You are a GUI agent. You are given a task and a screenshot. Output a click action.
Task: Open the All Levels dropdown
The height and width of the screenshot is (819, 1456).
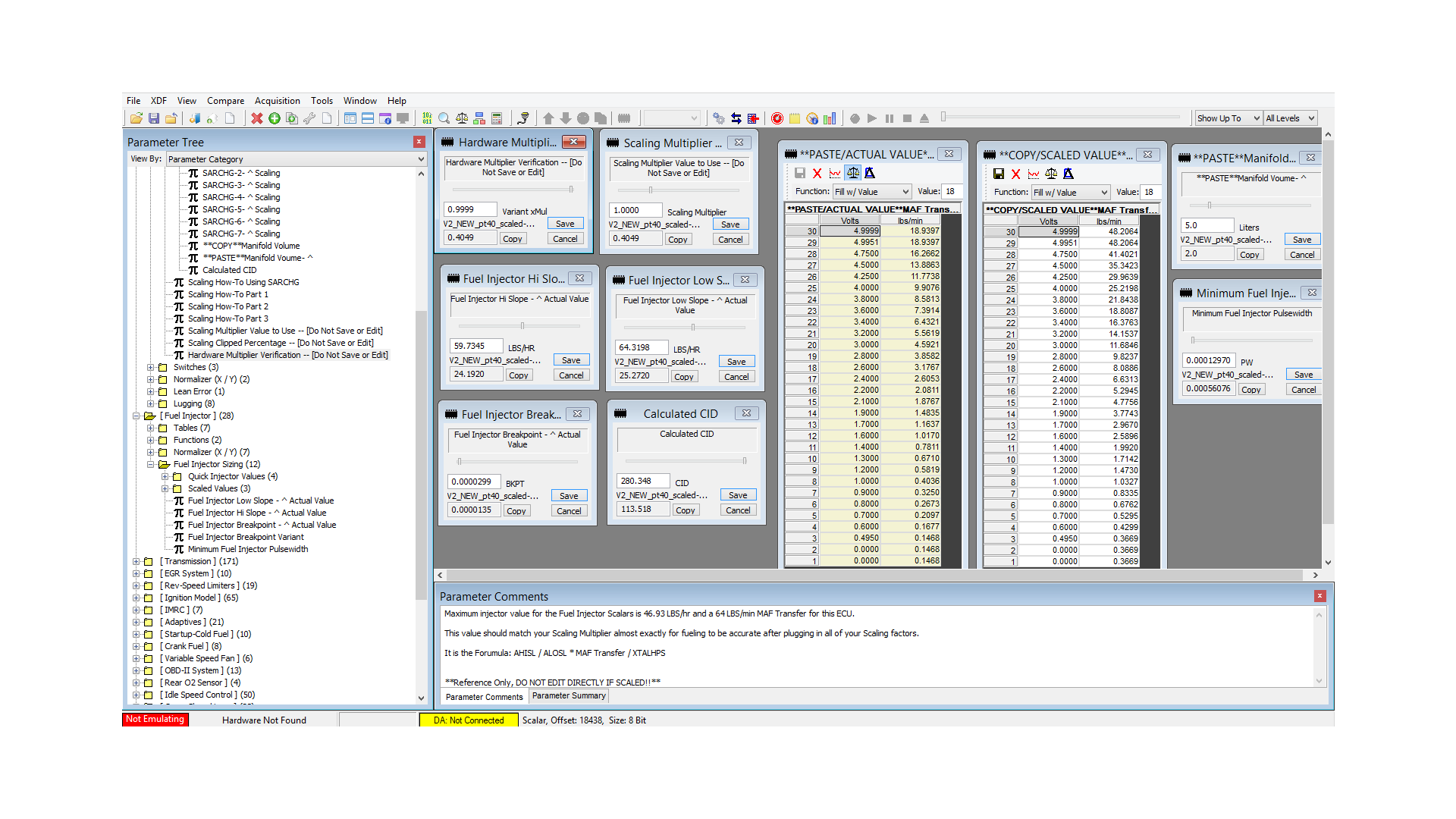tap(1289, 118)
